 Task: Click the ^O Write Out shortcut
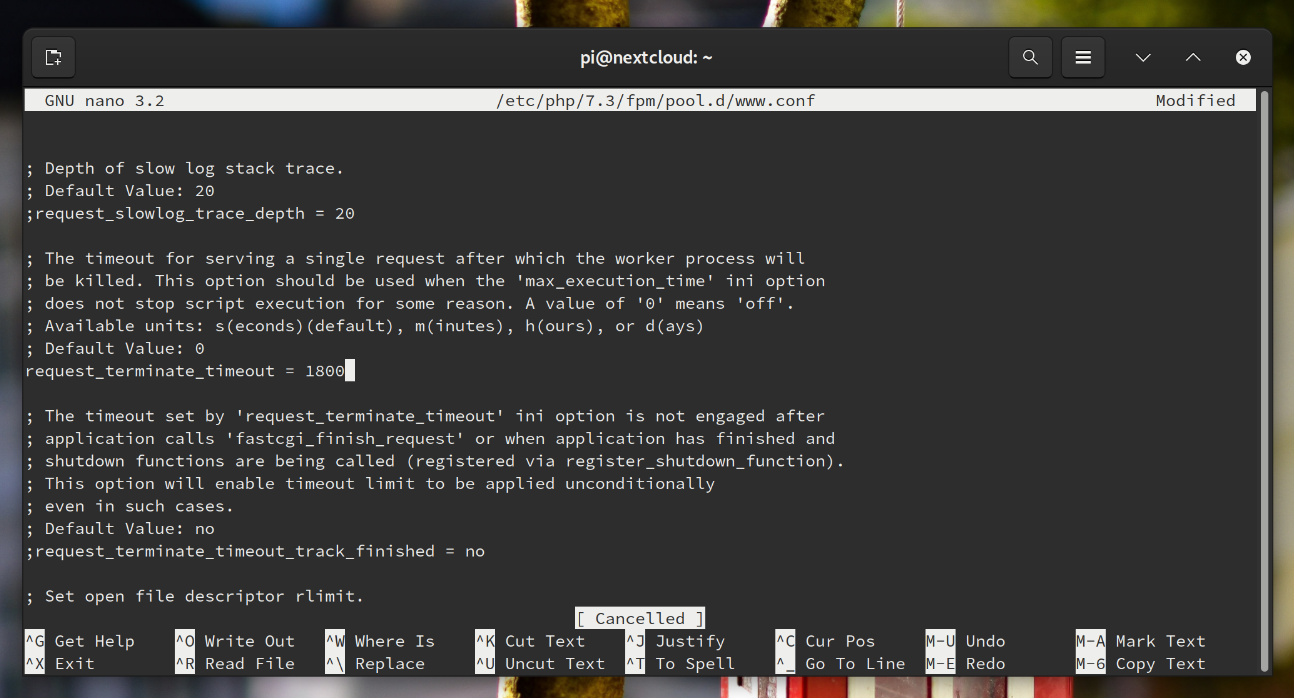point(235,641)
